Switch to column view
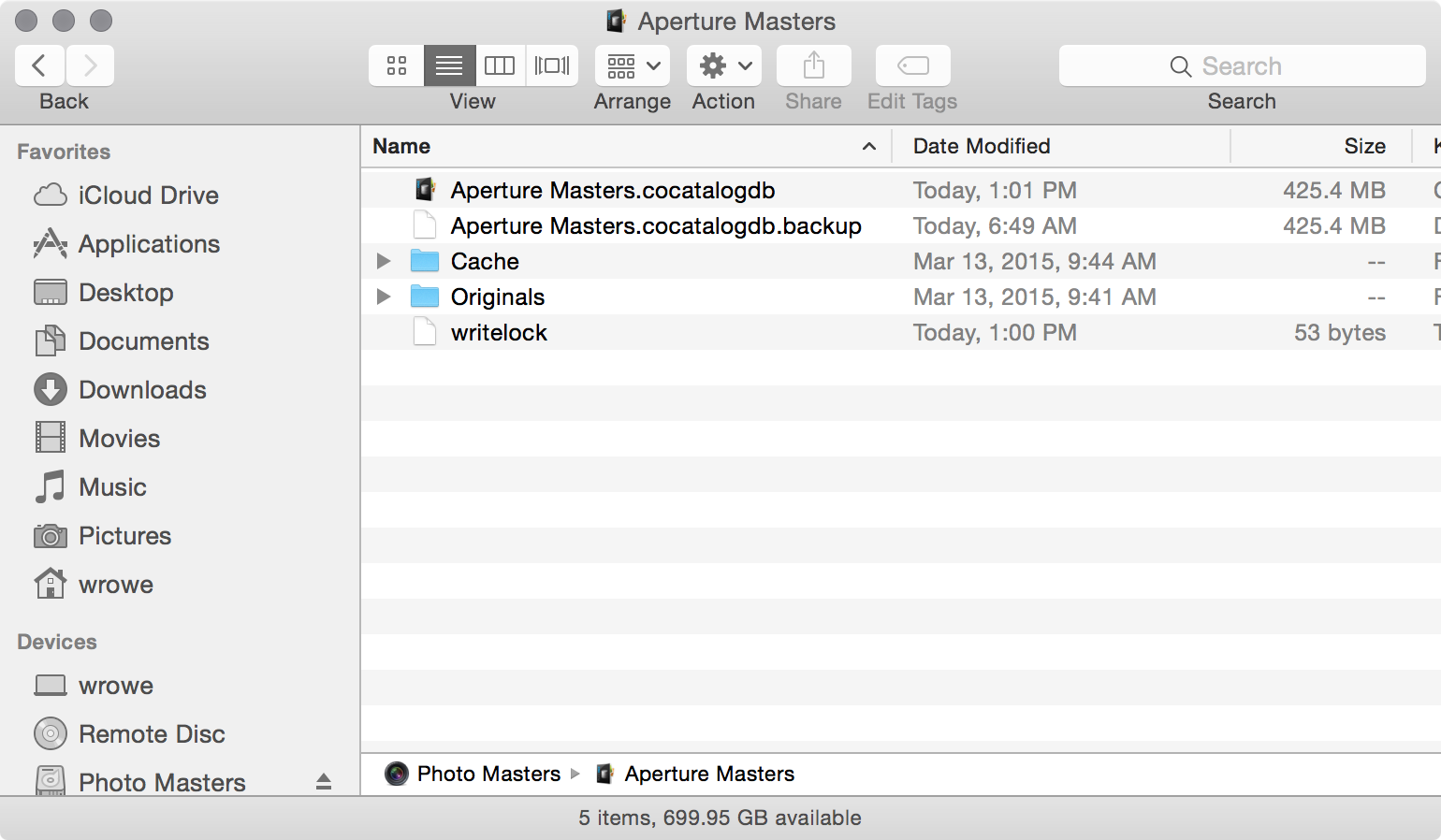The image size is (1441, 840). tap(500, 65)
